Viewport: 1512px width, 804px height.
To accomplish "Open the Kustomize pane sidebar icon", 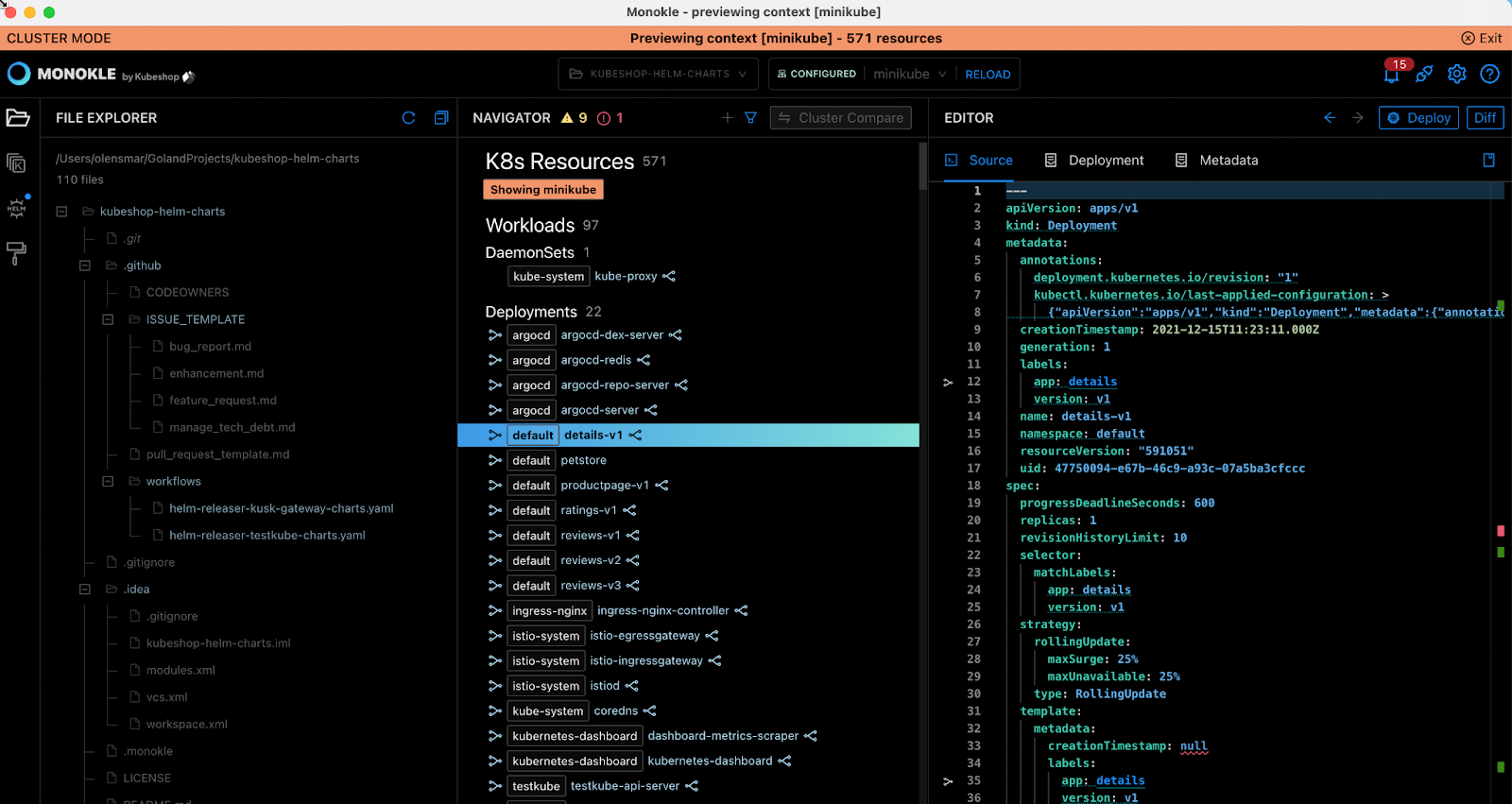I will tap(16, 163).
